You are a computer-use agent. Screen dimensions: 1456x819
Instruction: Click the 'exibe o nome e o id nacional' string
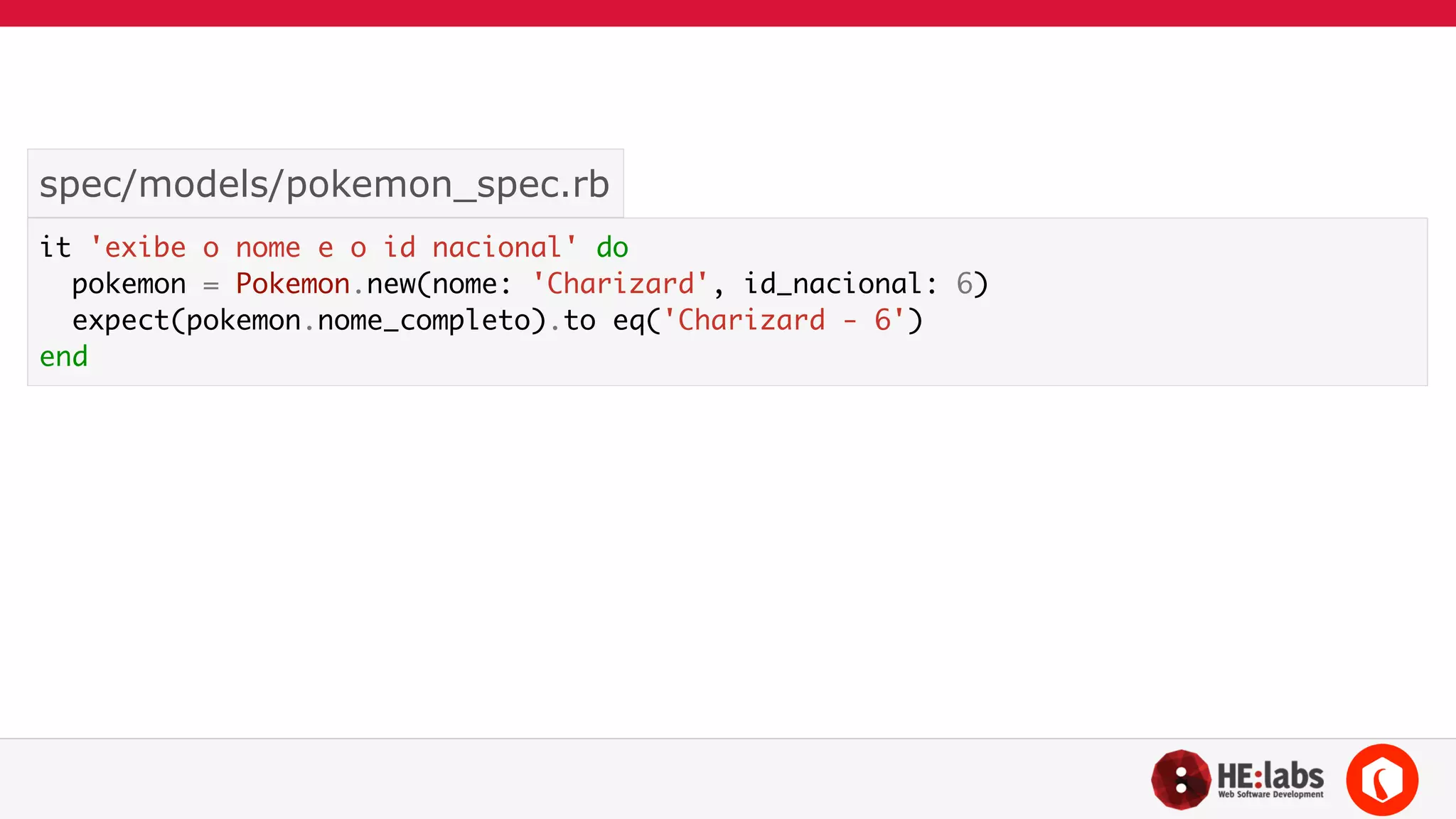333,247
